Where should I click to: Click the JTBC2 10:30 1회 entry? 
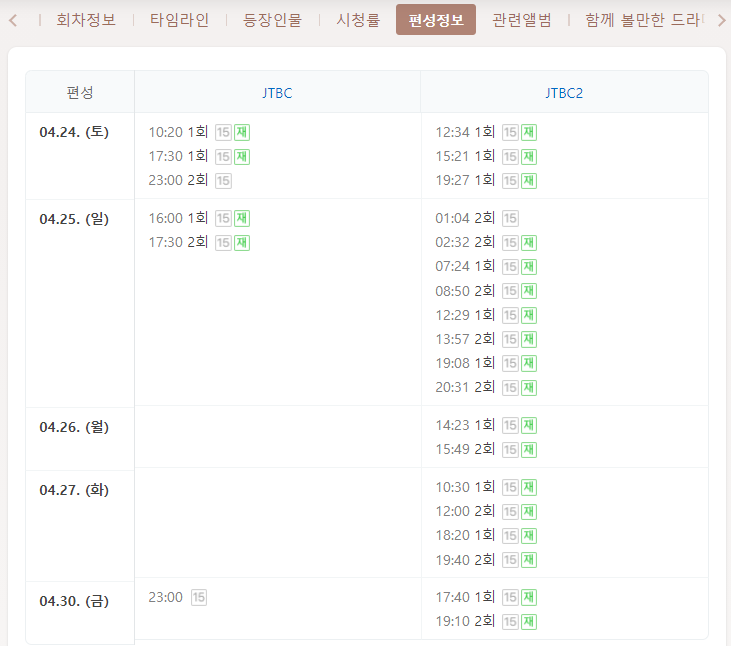(486, 487)
